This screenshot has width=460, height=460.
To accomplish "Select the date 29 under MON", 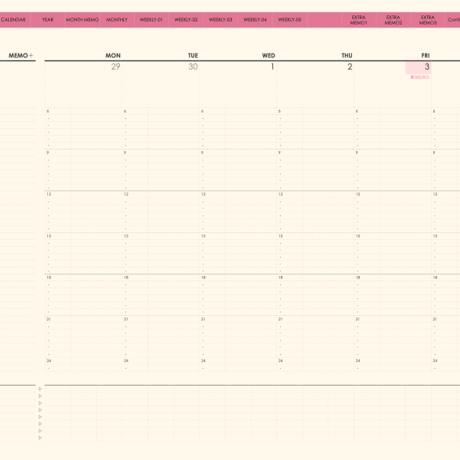I will coord(116,67).
